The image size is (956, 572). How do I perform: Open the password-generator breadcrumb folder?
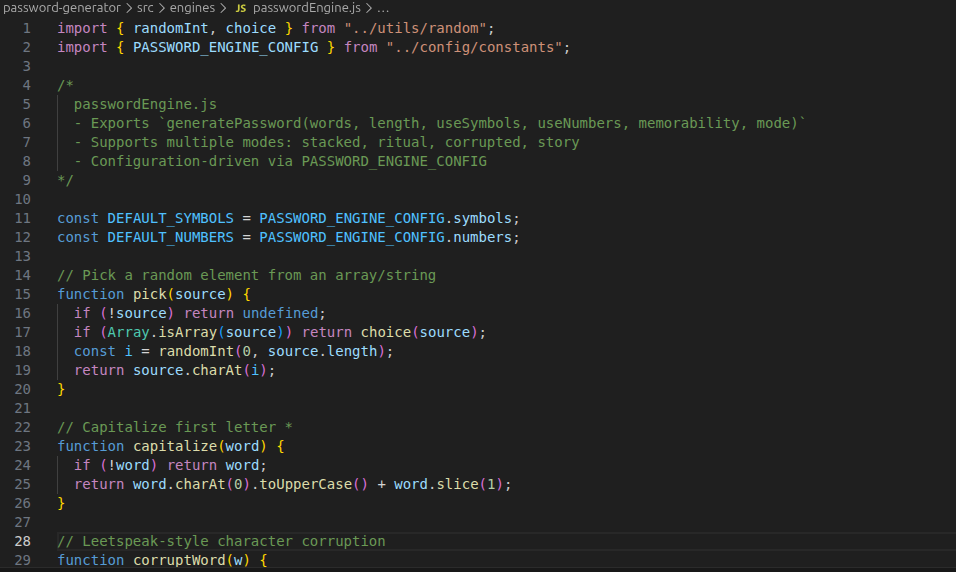(62, 8)
